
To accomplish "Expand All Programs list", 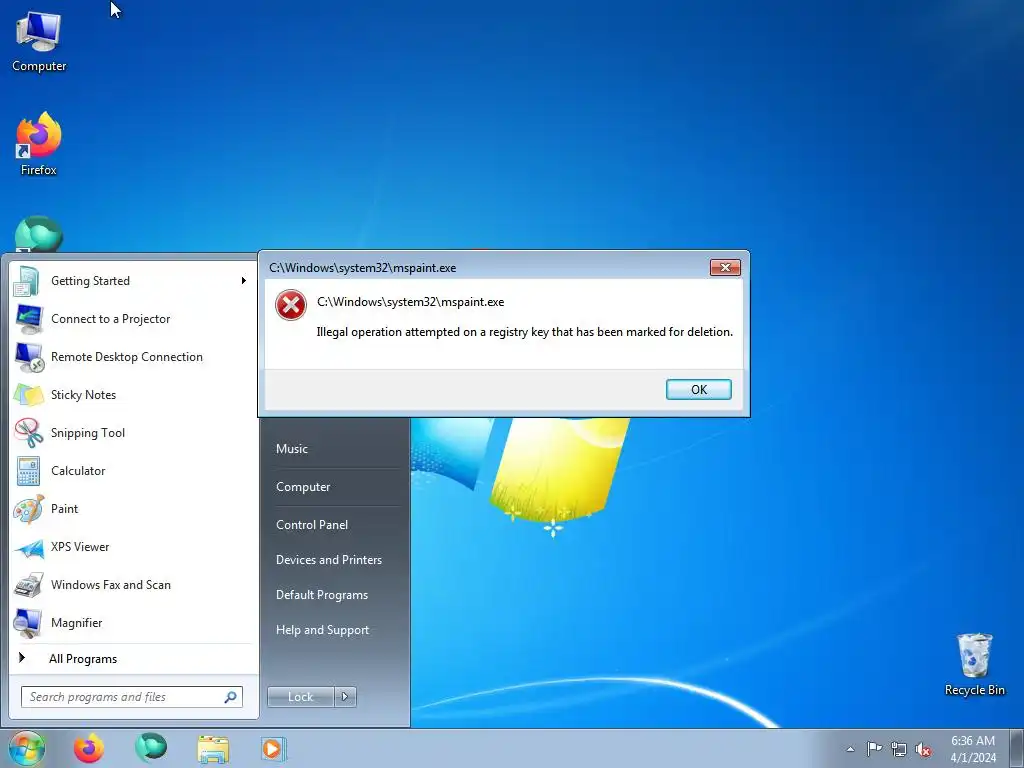I will [83, 659].
